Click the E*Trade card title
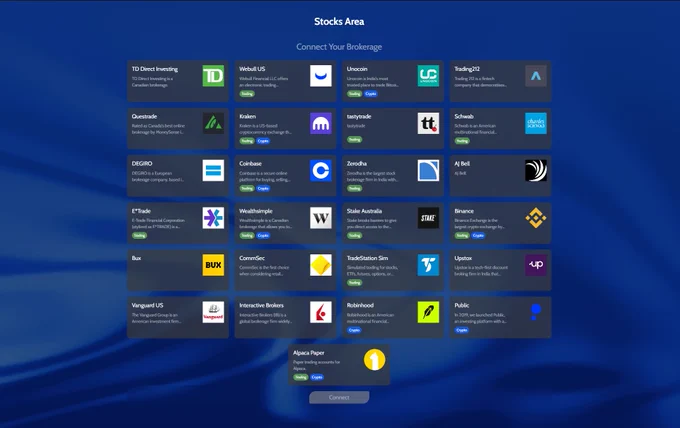The image size is (680, 428). [x=141, y=211]
